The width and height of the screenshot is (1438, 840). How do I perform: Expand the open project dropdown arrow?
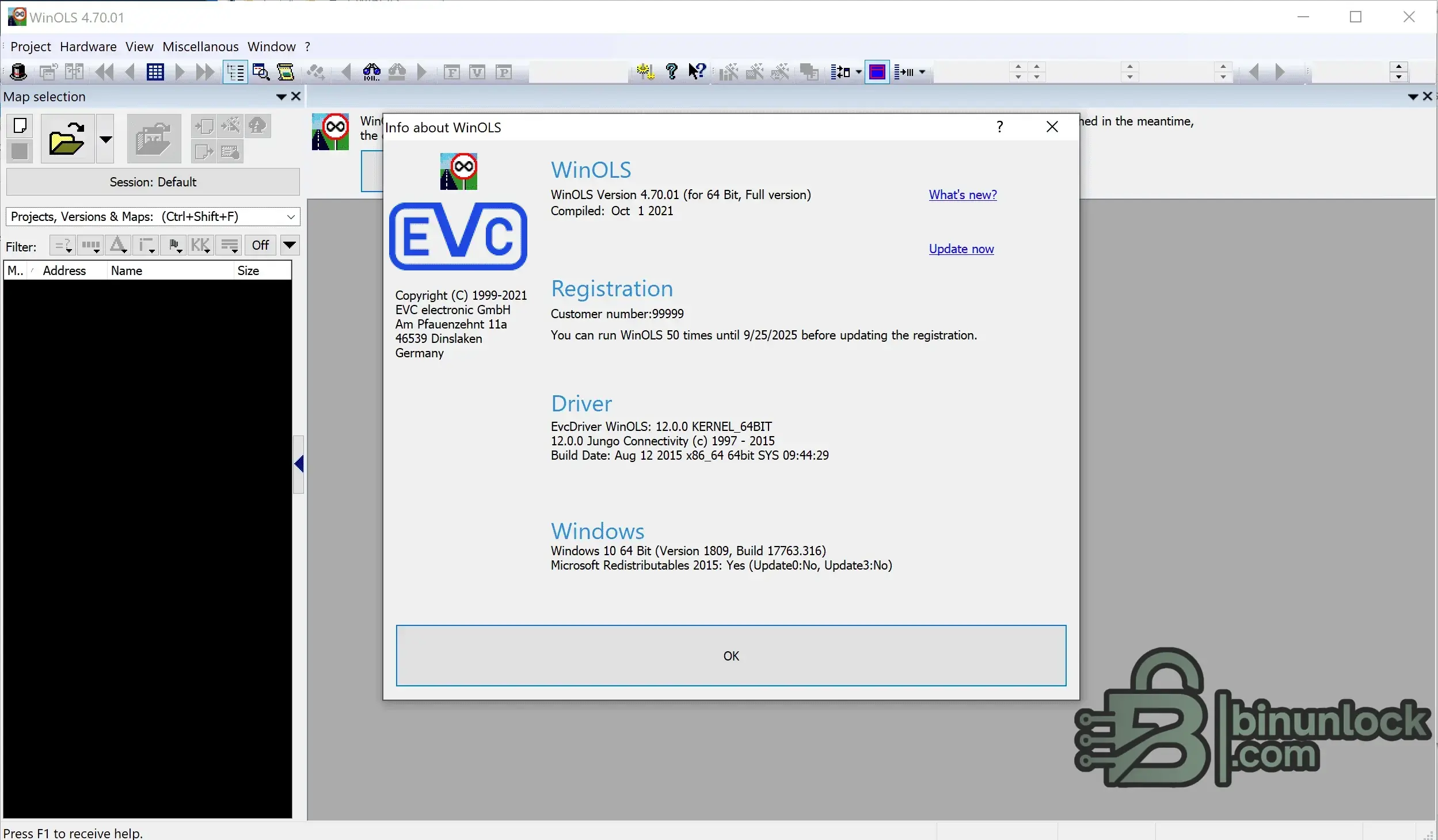click(x=105, y=139)
